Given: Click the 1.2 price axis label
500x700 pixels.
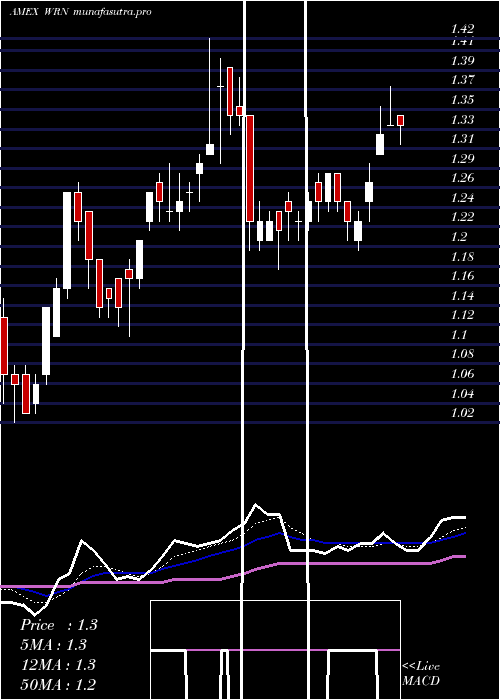Looking at the screenshot, I should tap(459, 237).
